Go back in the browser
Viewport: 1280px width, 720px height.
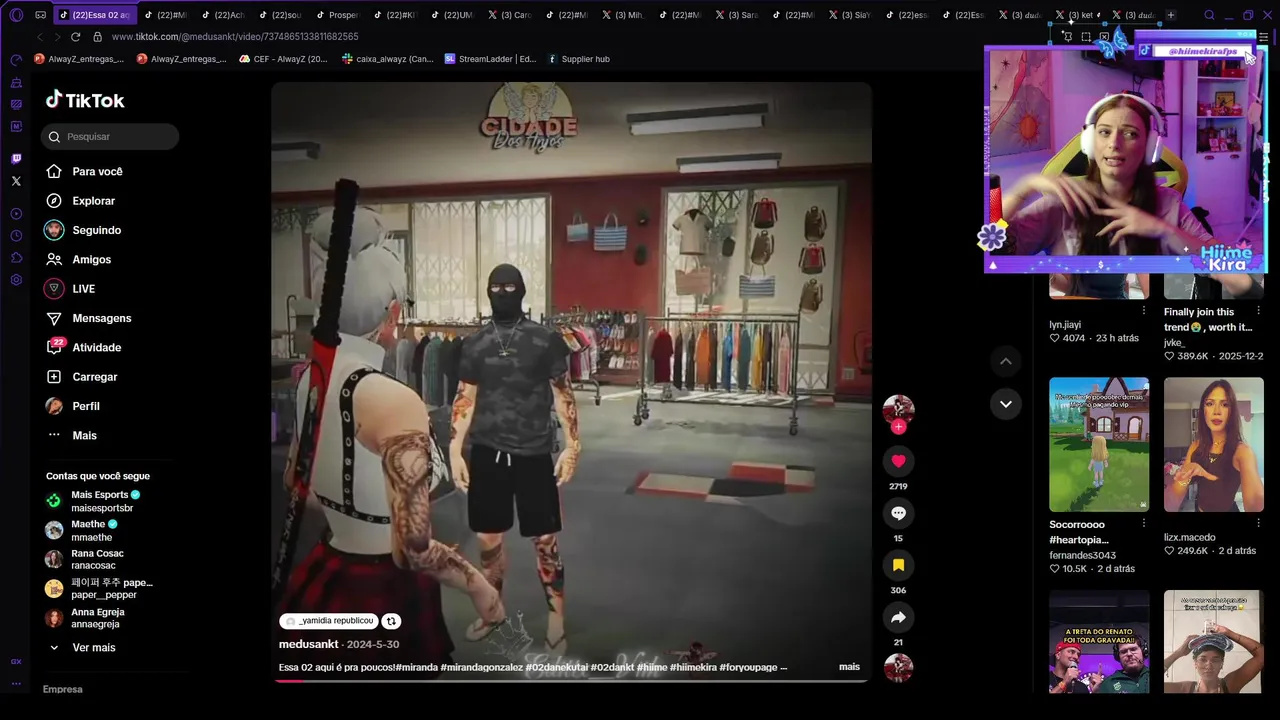[x=40, y=37]
